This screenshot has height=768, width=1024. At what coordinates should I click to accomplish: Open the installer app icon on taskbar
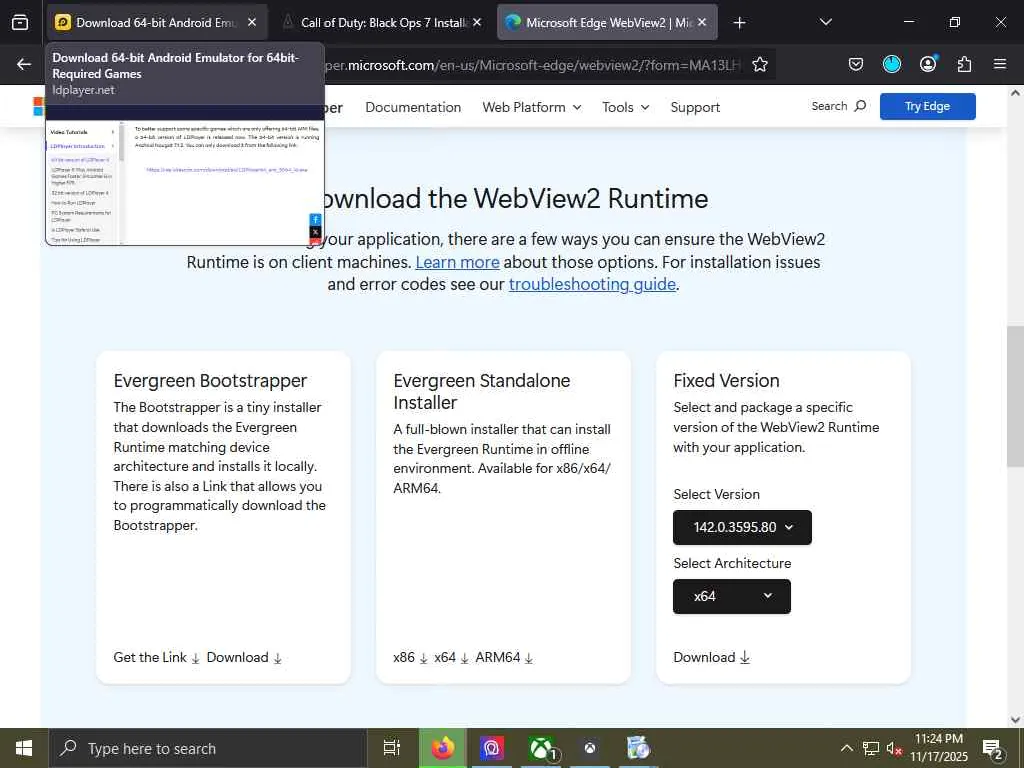[638, 748]
